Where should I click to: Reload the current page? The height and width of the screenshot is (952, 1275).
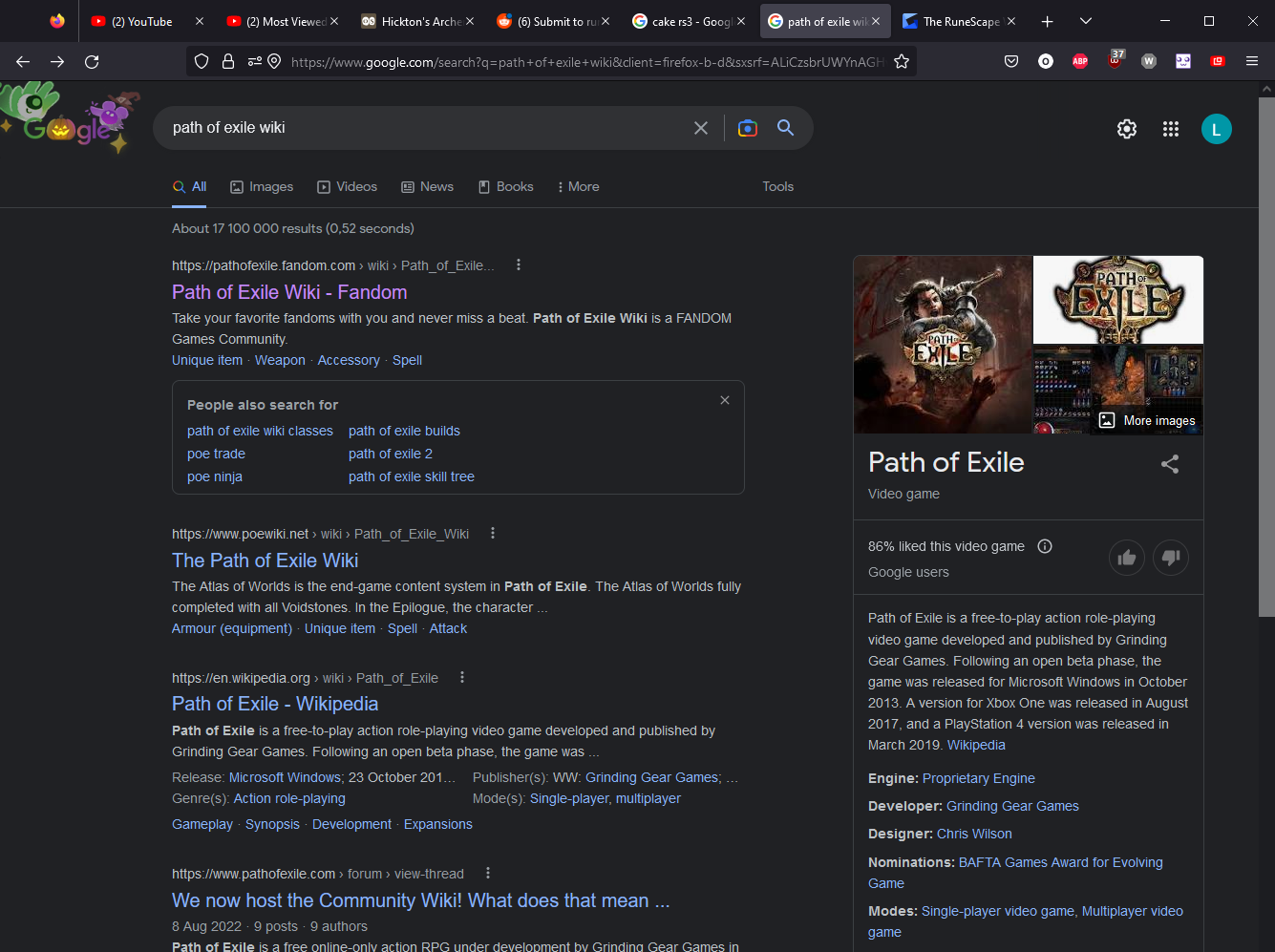pyautogui.click(x=92, y=62)
